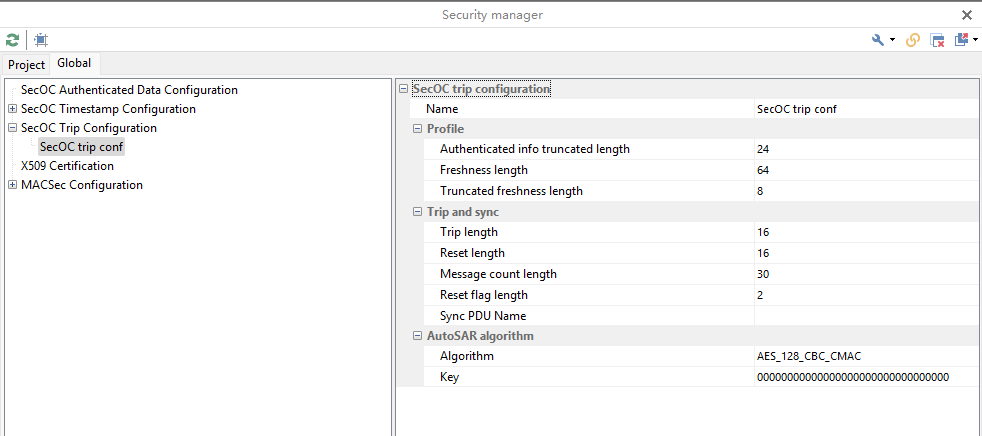The image size is (982, 436).
Task: Click the detach window icon with red arrow
Action: pos(961,40)
